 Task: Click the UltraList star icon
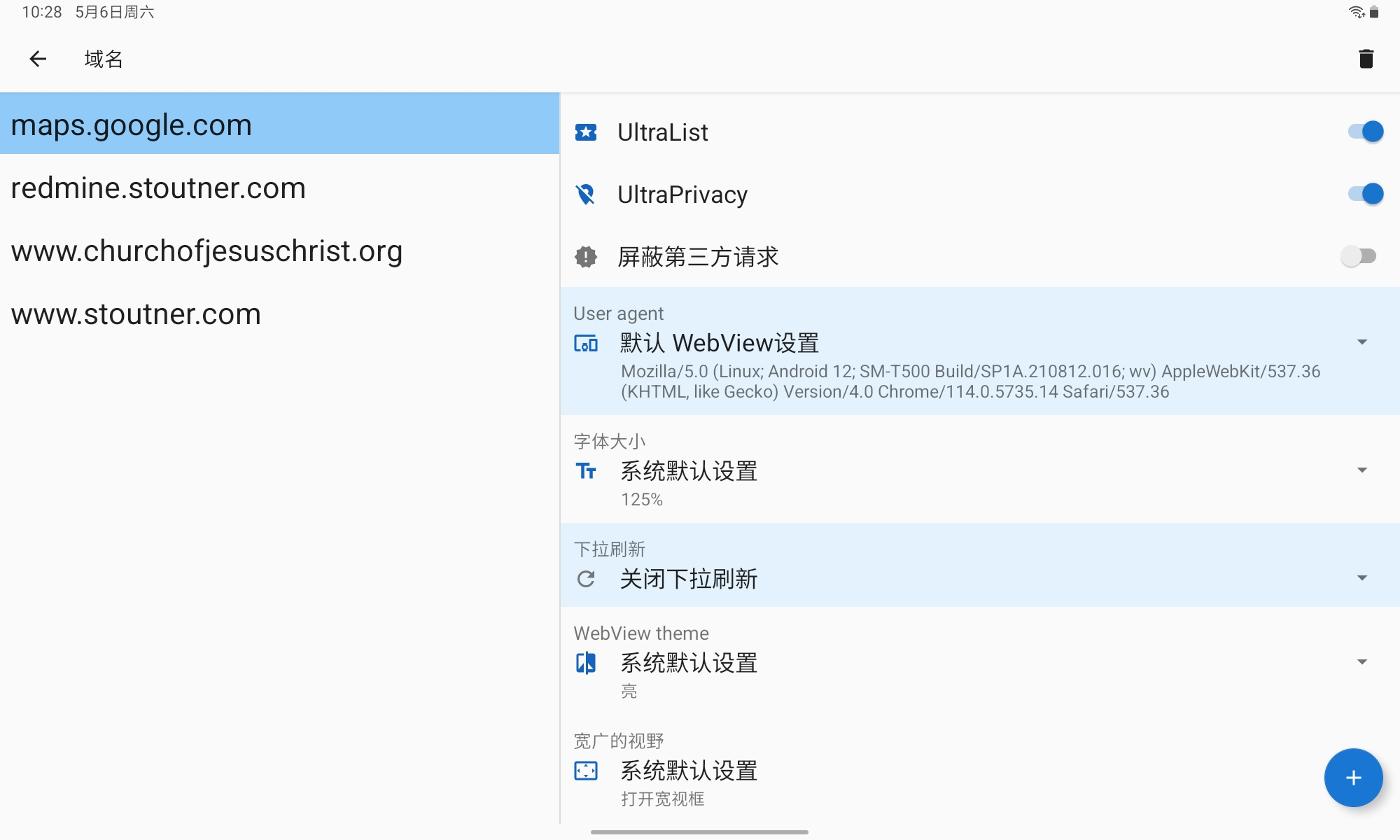coord(586,132)
